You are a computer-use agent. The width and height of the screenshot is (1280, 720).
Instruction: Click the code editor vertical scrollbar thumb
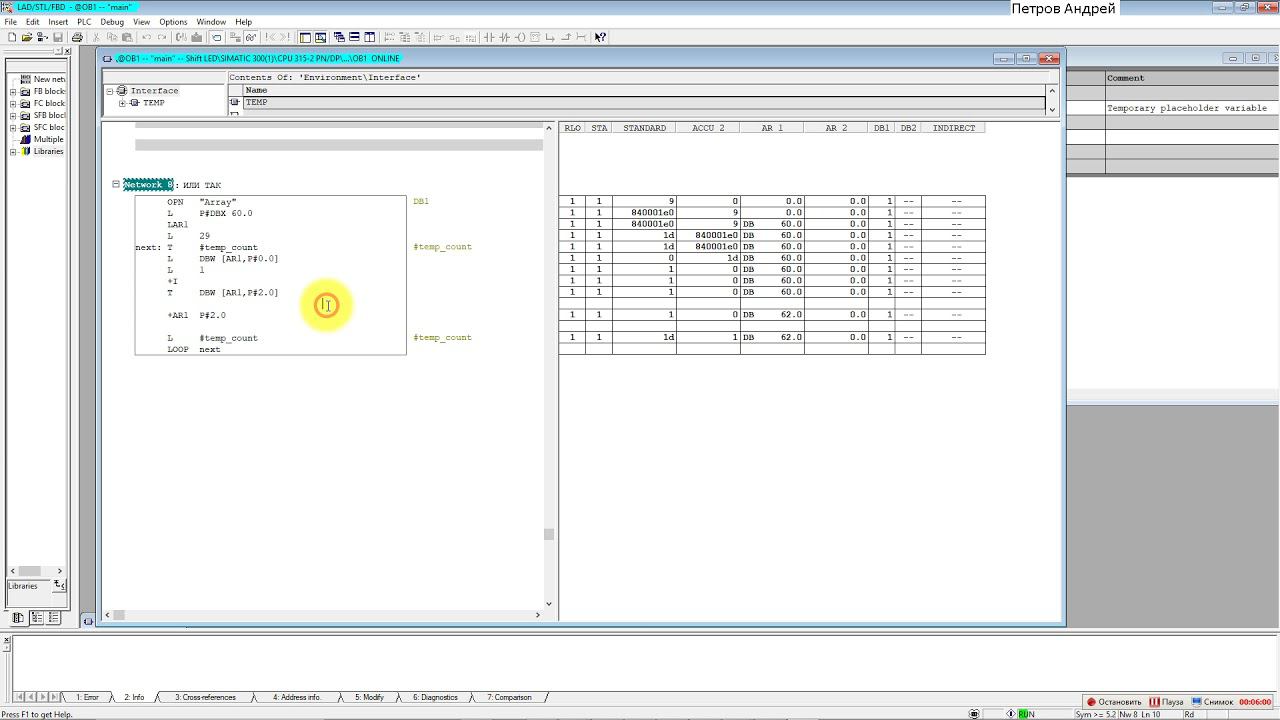pos(548,534)
